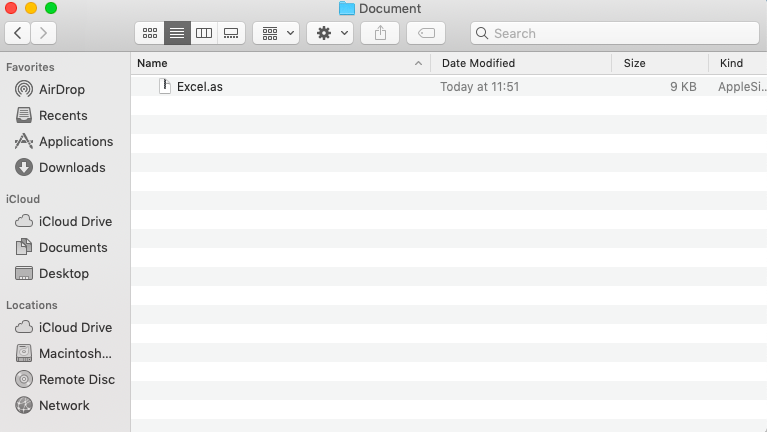Click the Recents sidebar icon
The width and height of the screenshot is (767, 432).
tap(24, 115)
